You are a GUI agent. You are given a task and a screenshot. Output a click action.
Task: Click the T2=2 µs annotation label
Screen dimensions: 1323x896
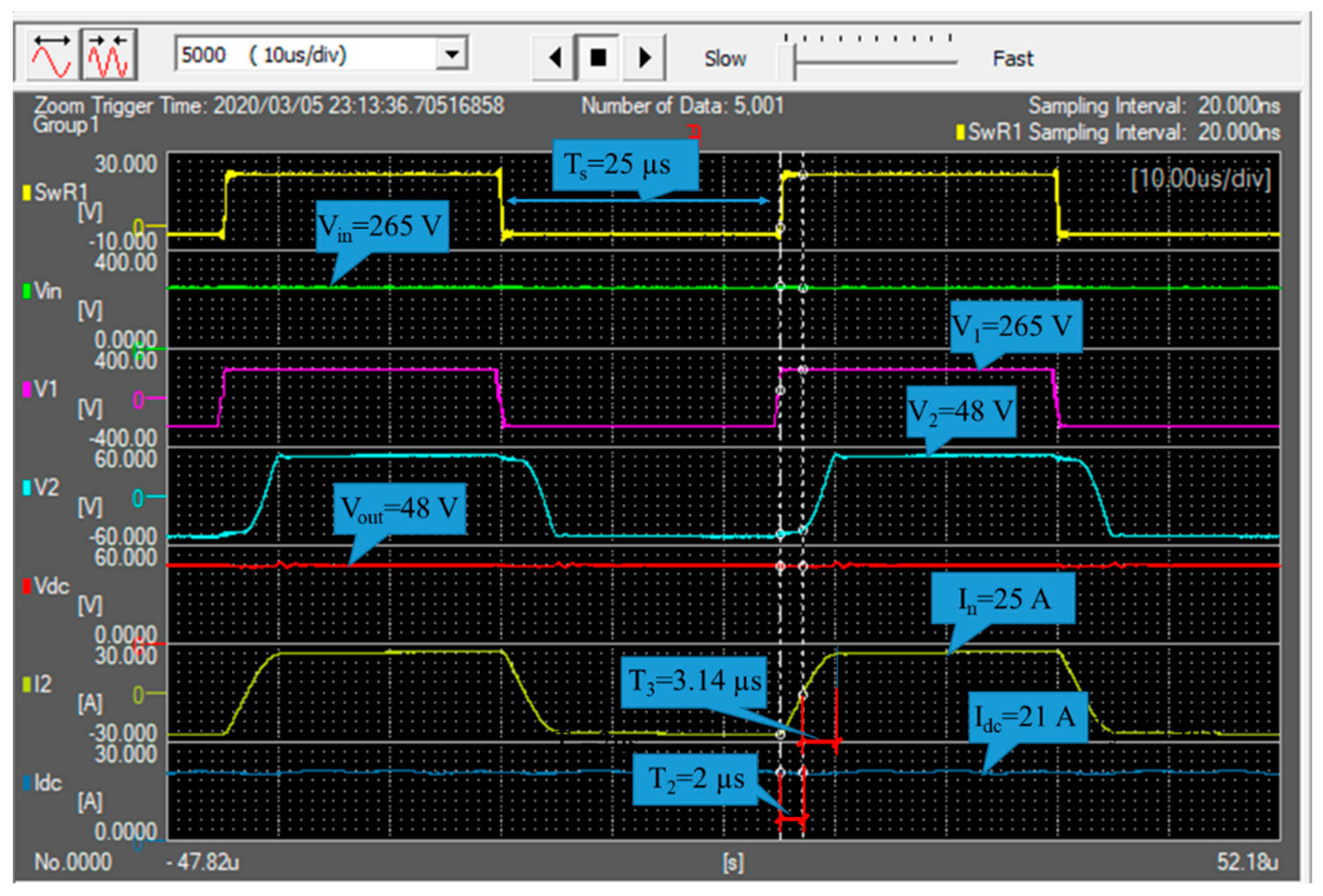tap(695, 779)
